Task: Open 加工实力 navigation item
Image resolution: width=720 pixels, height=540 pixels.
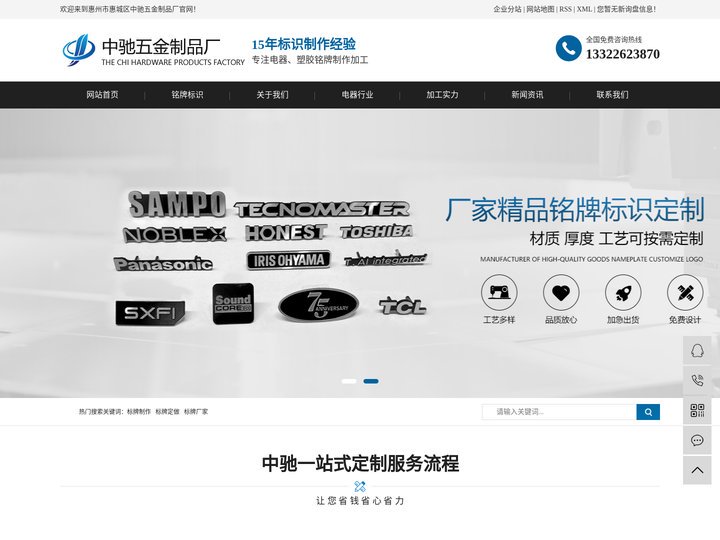Action: pos(442,95)
